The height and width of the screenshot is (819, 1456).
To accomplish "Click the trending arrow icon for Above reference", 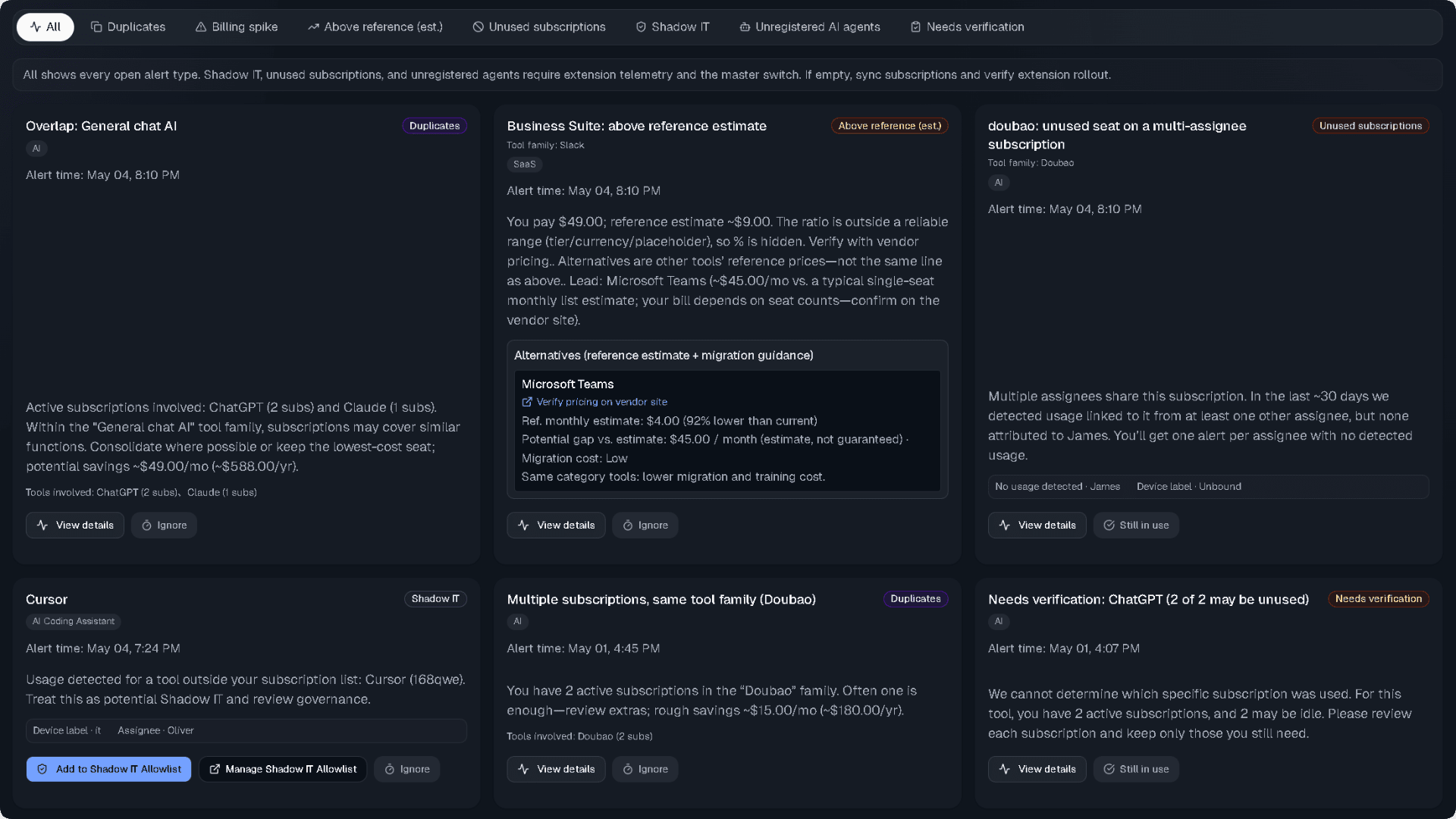I will point(313,27).
